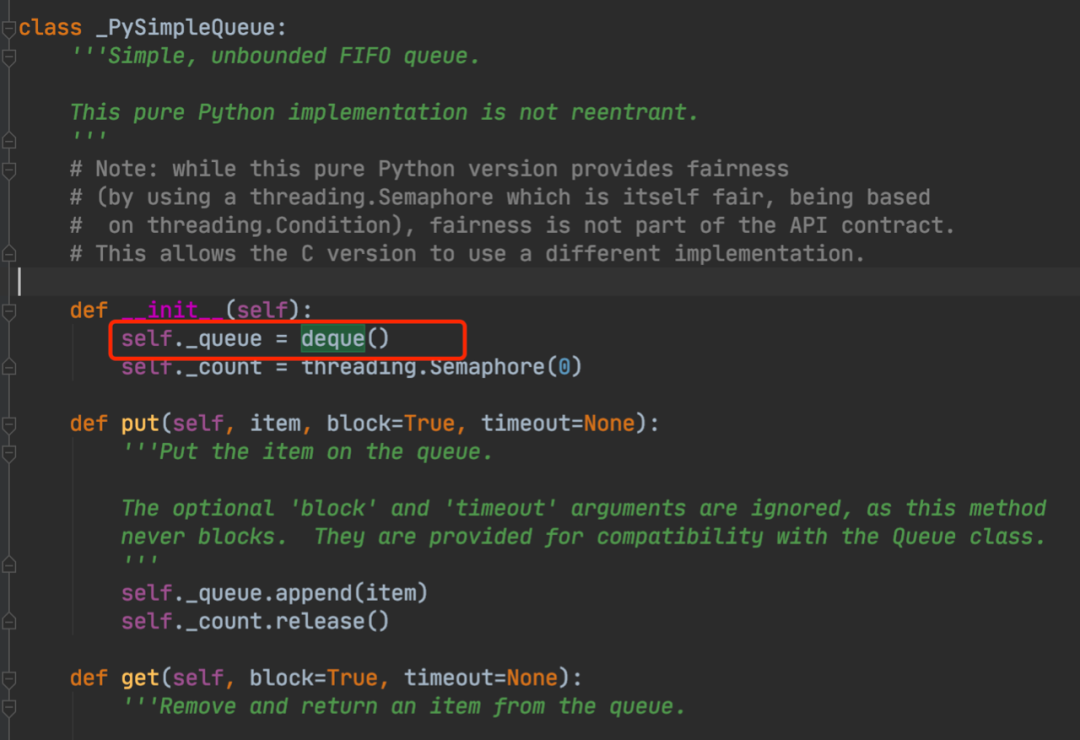Click fold end marker at threading.Semaphore line
1080x740 pixels.
(x=9, y=368)
